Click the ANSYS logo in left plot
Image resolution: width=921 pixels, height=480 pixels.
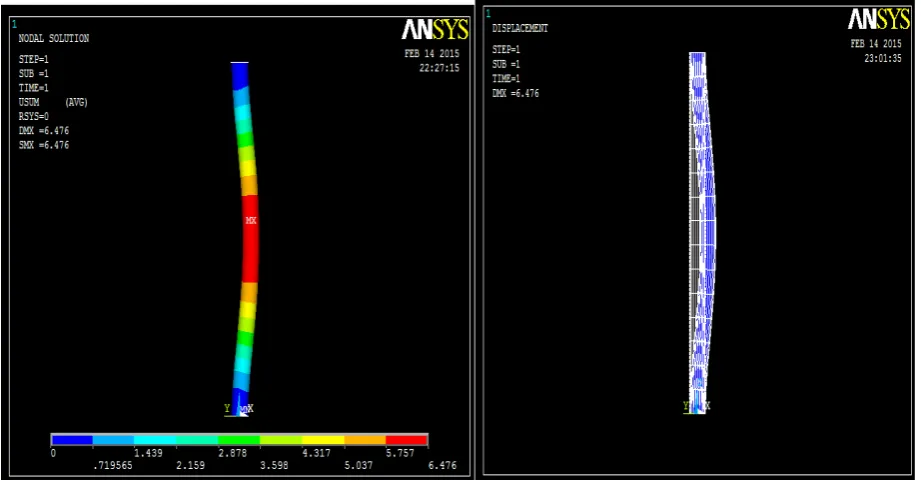tap(435, 29)
